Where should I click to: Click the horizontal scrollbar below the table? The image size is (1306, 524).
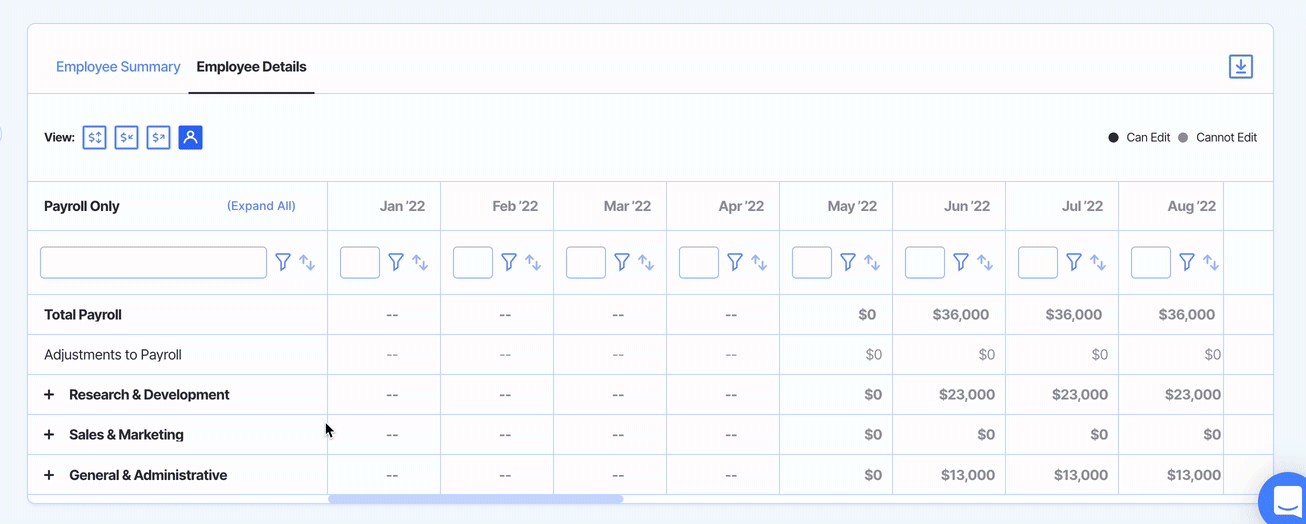[476, 499]
